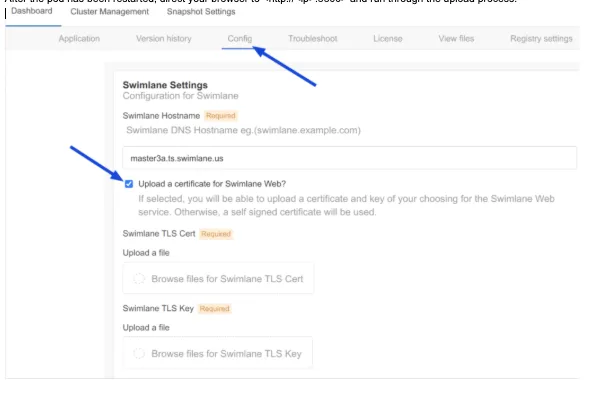
Task: Click the Swimlane Settings heading
Action: (x=165, y=85)
